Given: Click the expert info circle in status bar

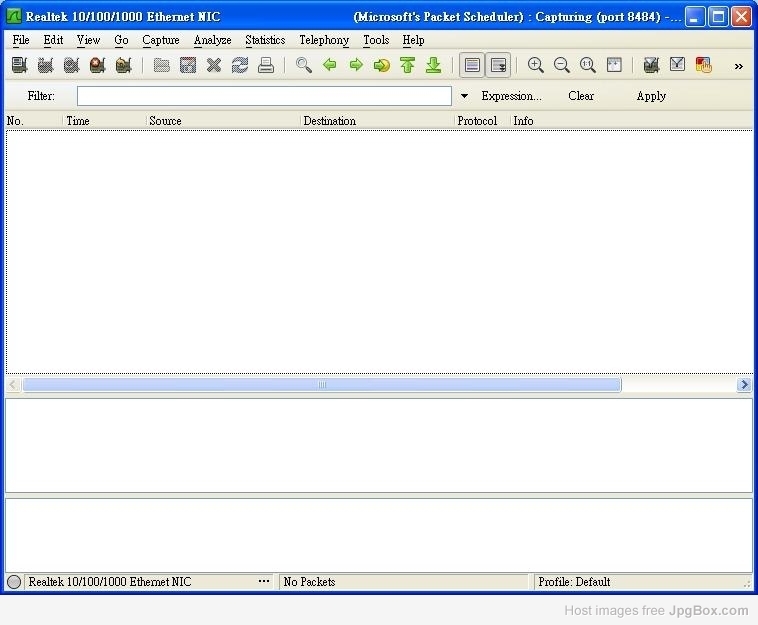Looking at the screenshot, I should coord(14,582).
